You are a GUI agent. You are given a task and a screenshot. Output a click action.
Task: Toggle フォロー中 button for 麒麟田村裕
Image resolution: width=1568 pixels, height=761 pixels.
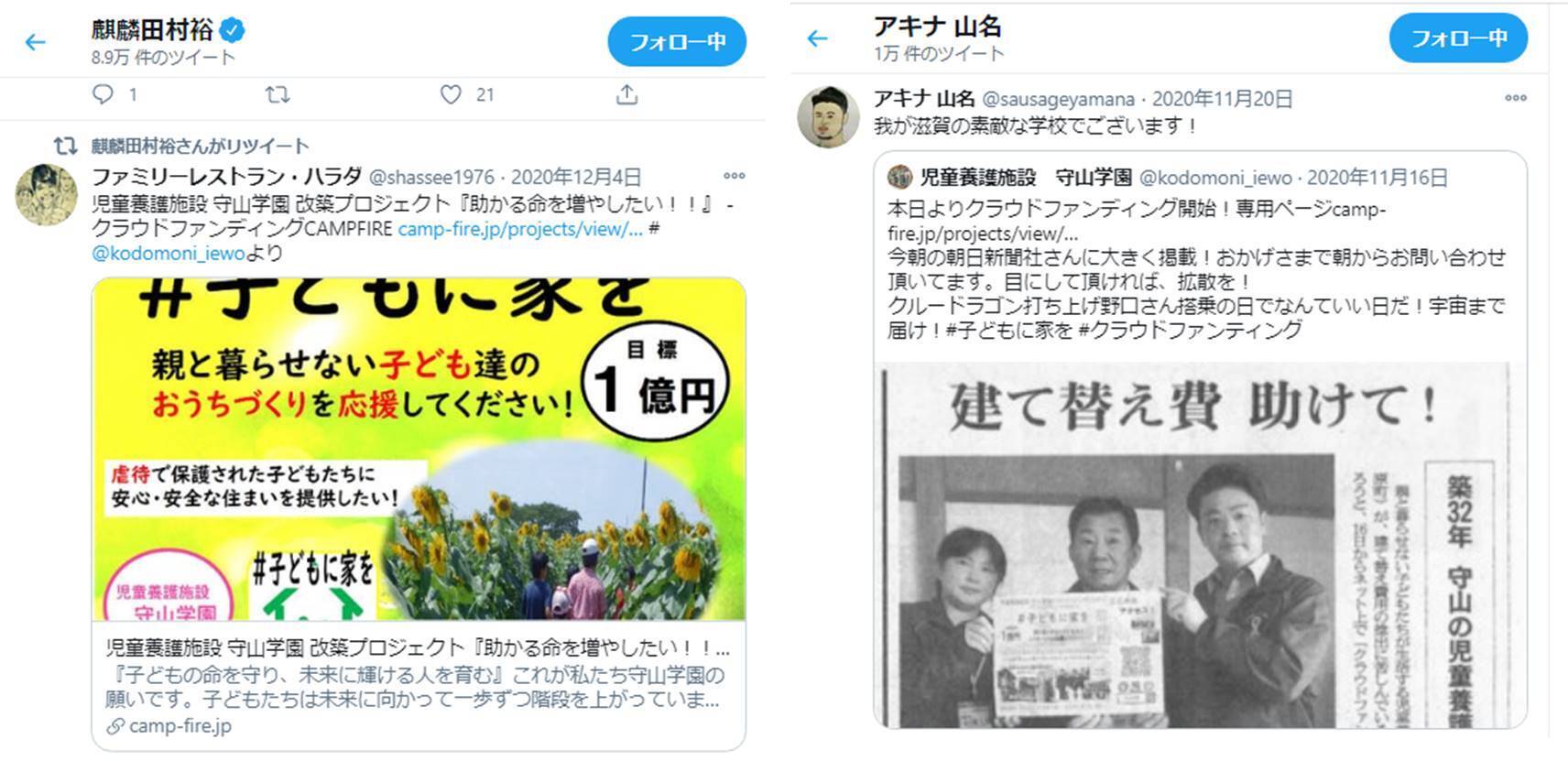pos(677,41)
